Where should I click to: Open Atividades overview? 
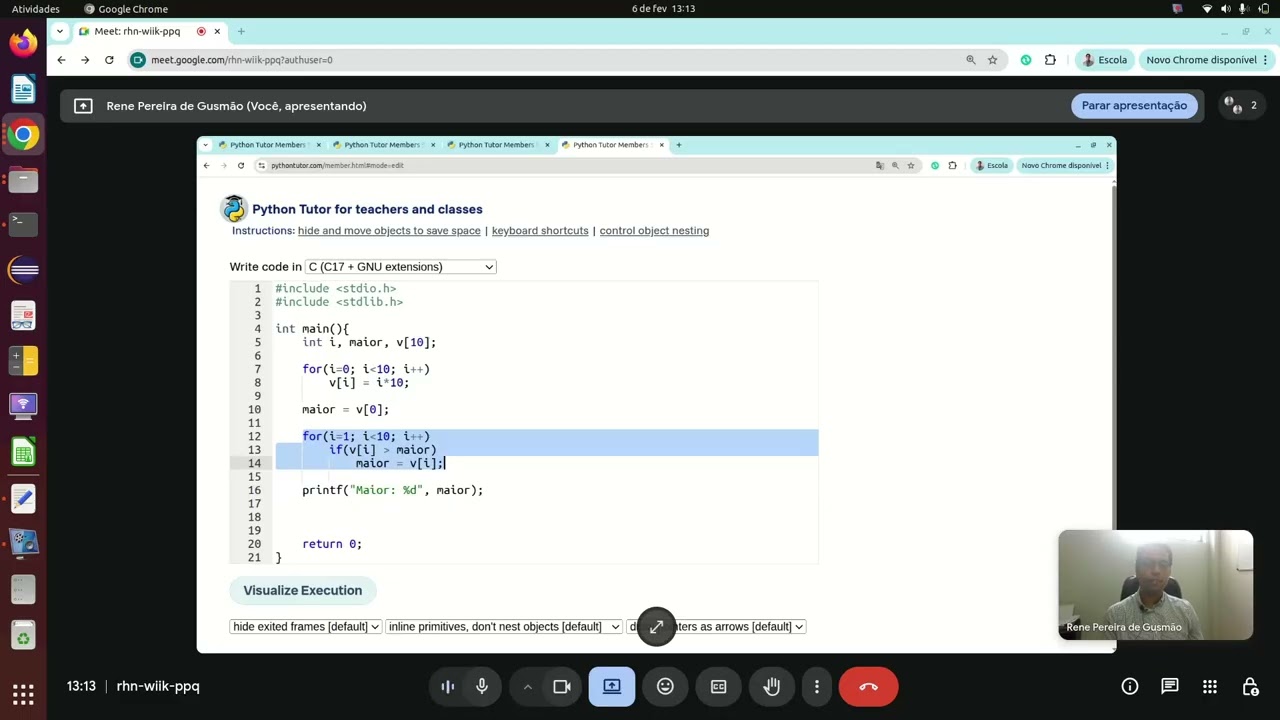pyautogui.click(x=36, y=9)
